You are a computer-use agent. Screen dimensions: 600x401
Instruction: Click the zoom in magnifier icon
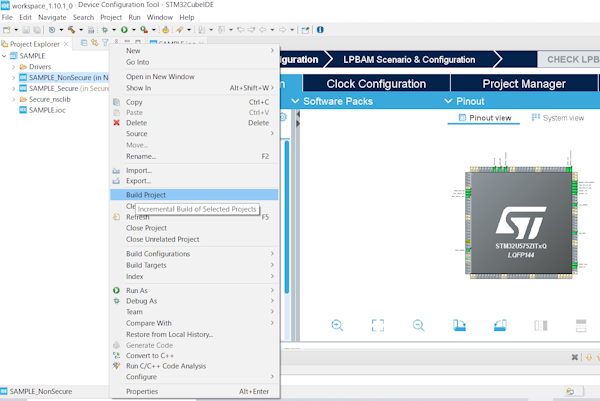coord(337,325)
